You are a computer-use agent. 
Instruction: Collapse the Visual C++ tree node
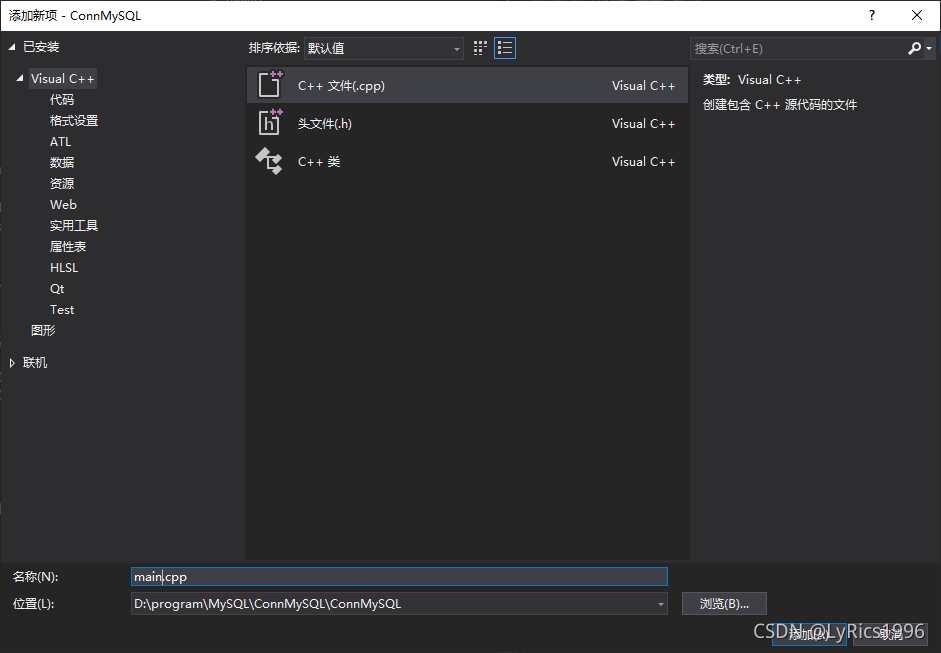point(20,78)
